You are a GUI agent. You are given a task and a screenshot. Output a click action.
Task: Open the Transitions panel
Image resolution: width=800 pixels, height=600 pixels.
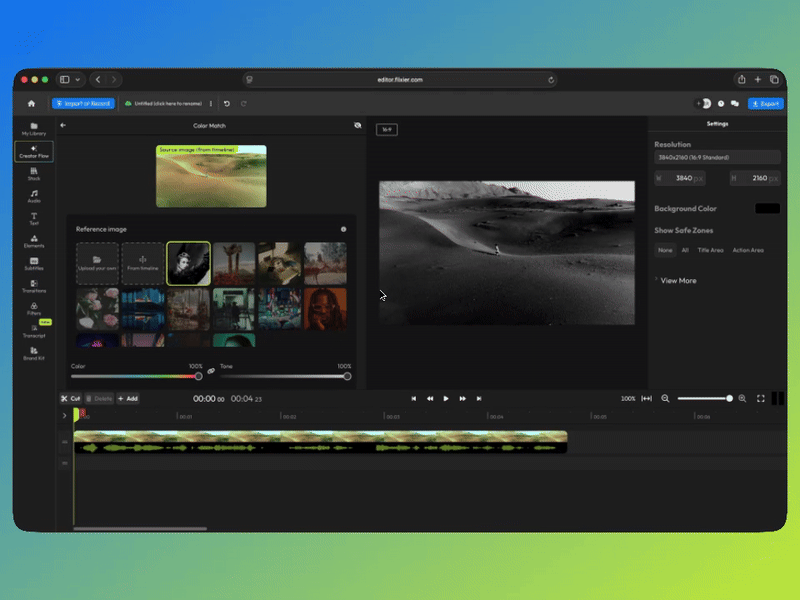coord(34,287)
